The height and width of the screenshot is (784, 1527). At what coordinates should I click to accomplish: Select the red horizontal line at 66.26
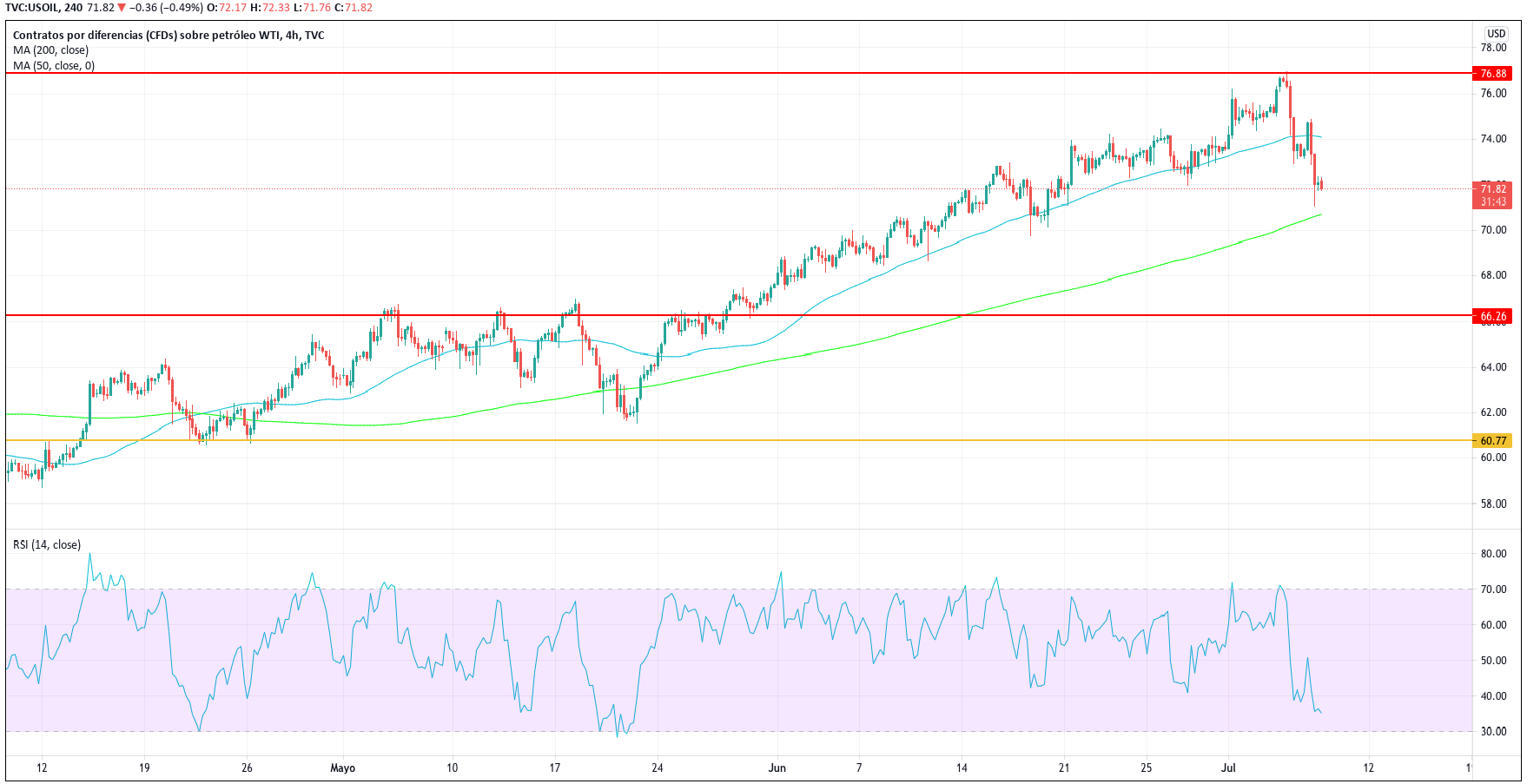(x=738, y=315)
